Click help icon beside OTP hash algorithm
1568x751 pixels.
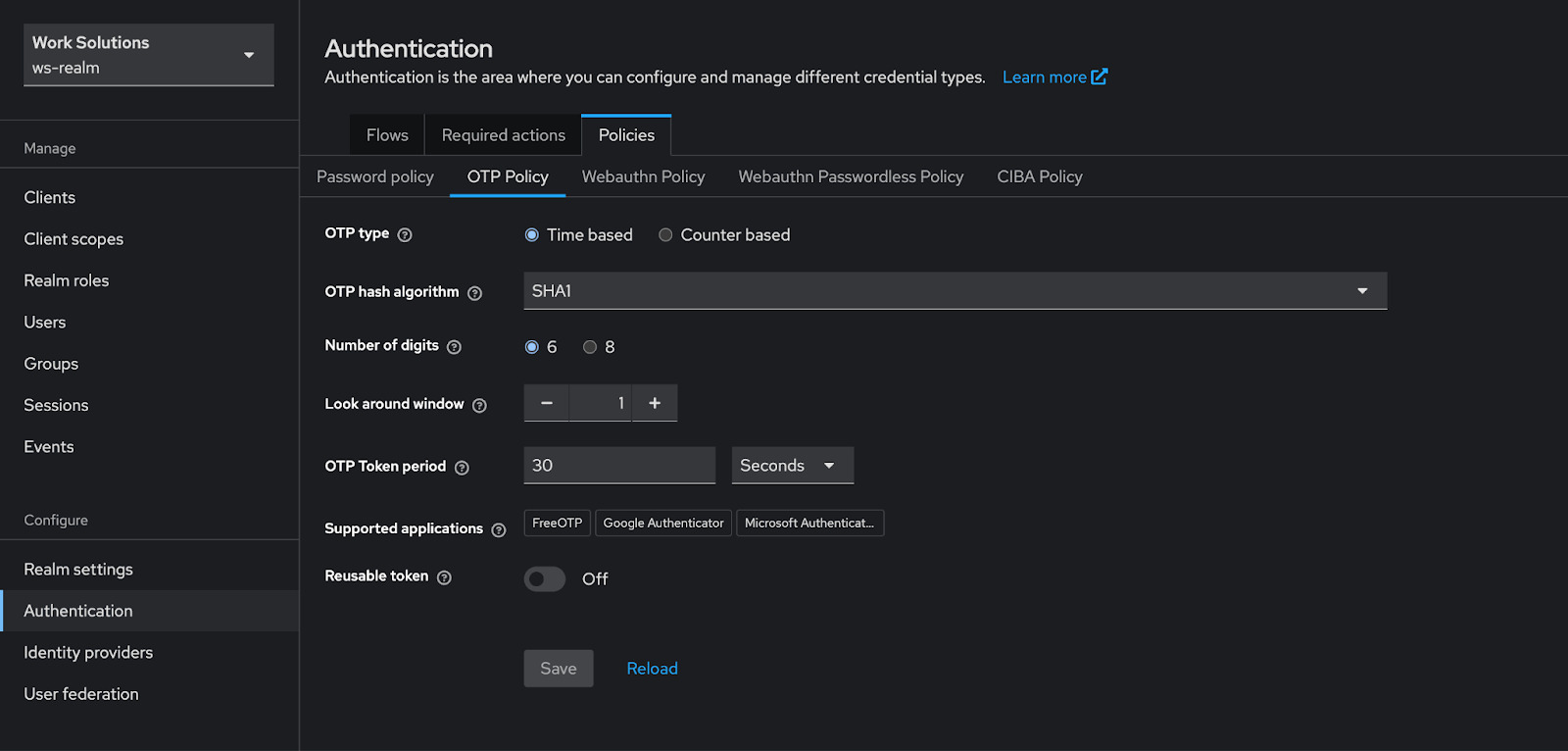click(x=474, y=293)
